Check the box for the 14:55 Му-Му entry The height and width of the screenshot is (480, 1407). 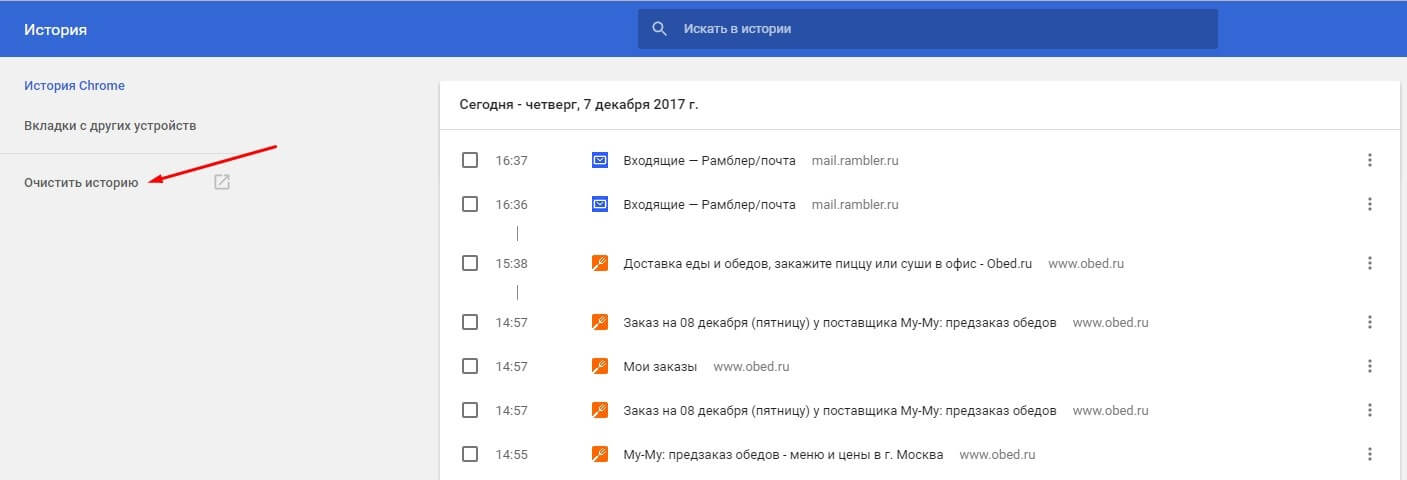470,454
